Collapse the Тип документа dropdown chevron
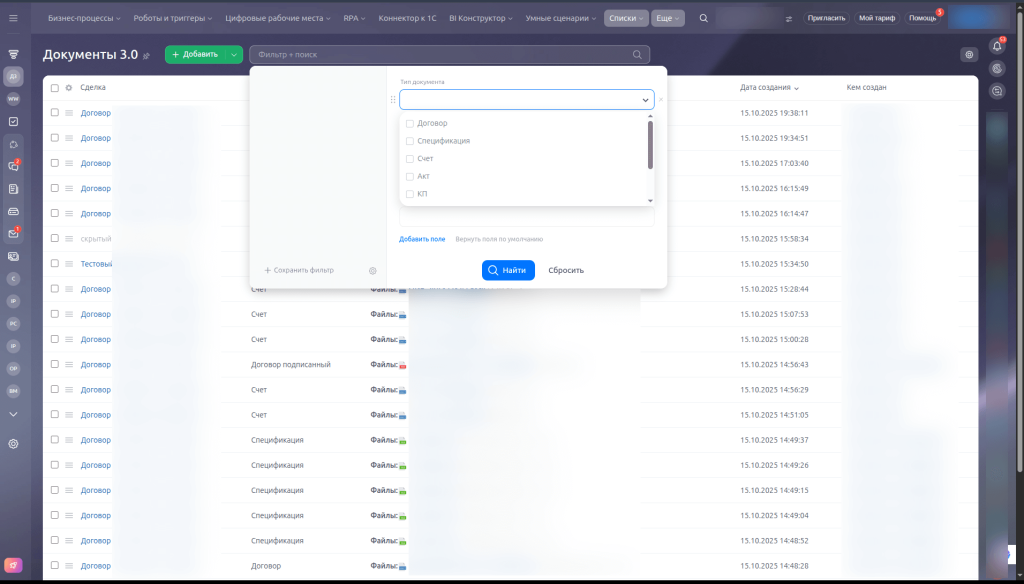The image size is (1024, 584). (x=645, y=100)
